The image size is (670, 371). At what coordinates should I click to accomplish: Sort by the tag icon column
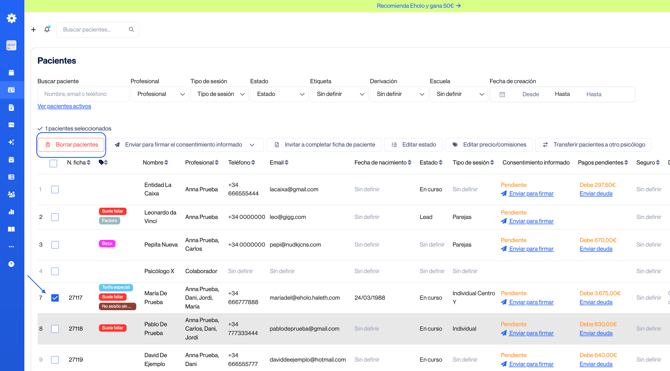103,162
